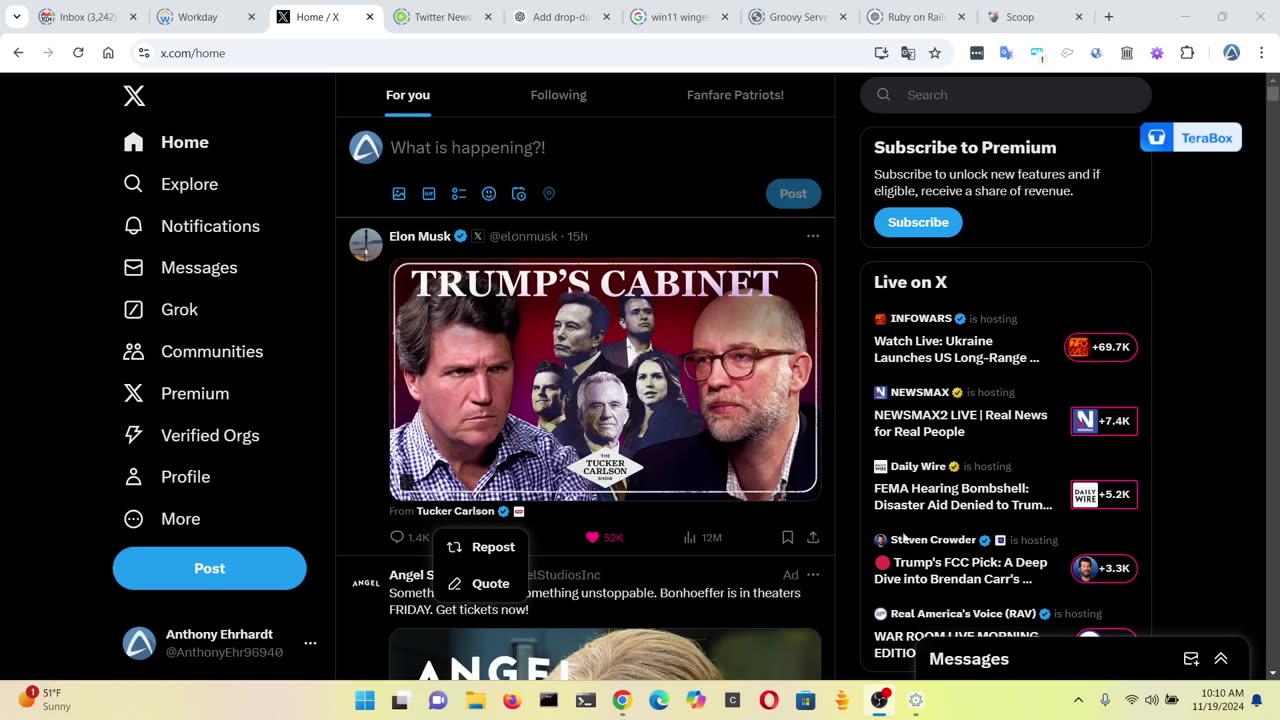Viewport: 1280px width, 720px height.
Task: Open Notifications from the sidebar
Action: pyautogui.click(x=191, y=226)
